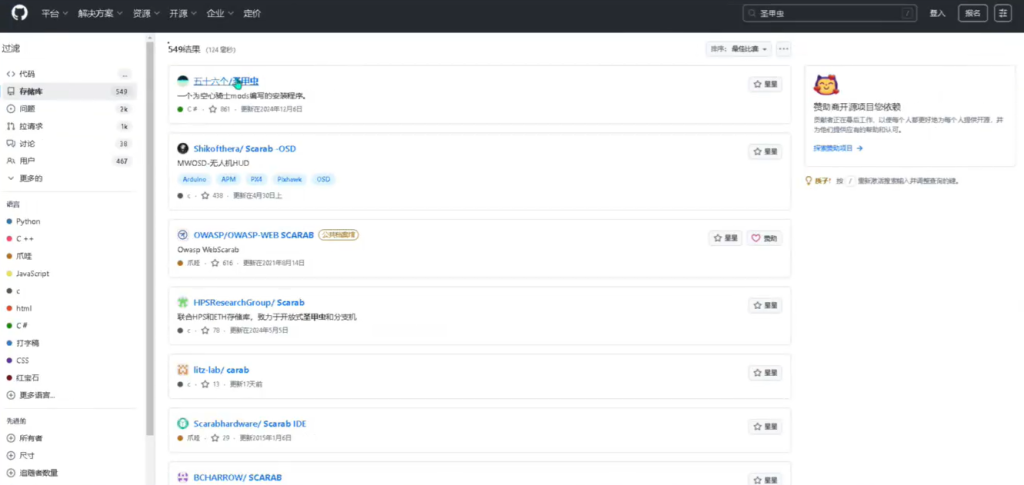1024x485 pixels.
Task: Open the appearance settings sliders icon
Action: 1002,13
